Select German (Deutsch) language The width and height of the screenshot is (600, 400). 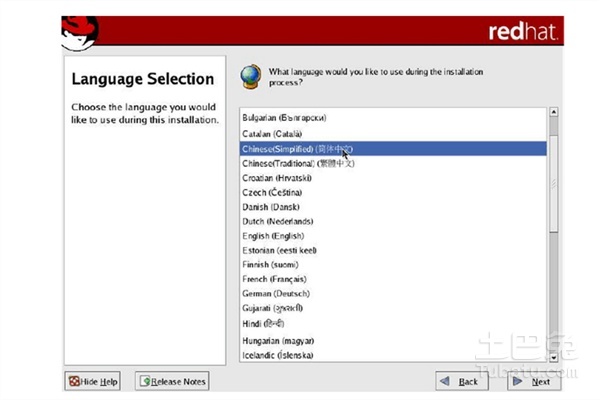pyautogui.click(x=393, y=294)
